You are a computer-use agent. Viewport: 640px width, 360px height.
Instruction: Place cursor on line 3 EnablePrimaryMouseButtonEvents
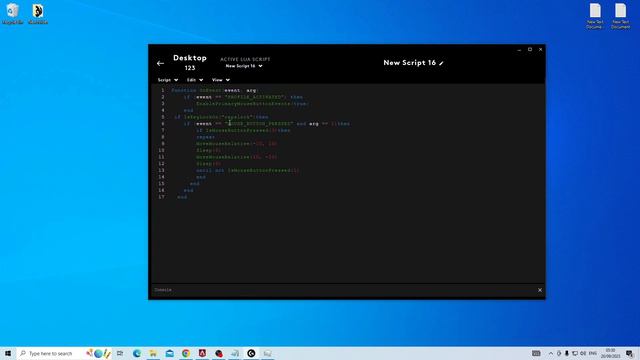(252, 104)
